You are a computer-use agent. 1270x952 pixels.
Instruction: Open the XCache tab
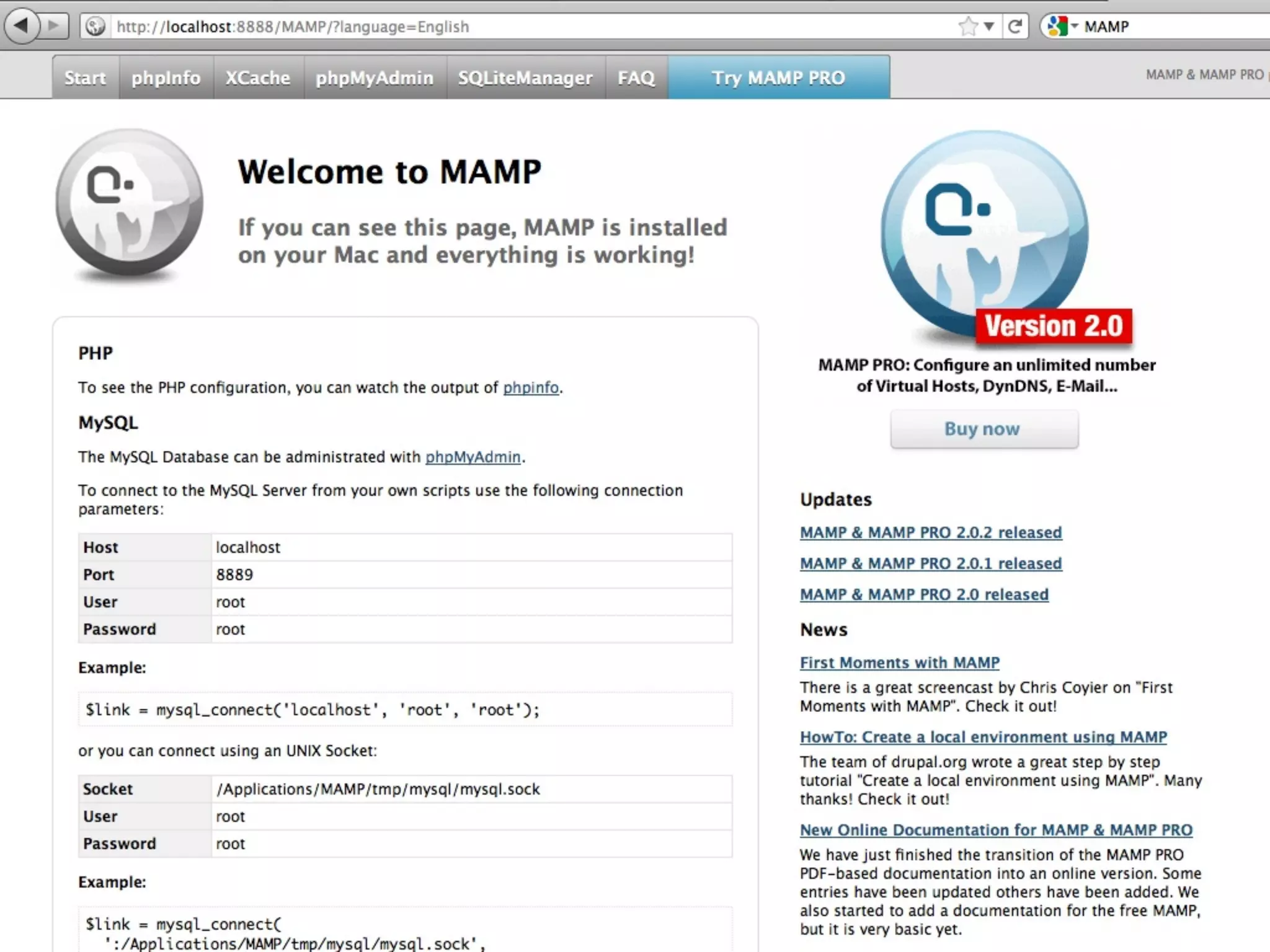coord(258,77)
